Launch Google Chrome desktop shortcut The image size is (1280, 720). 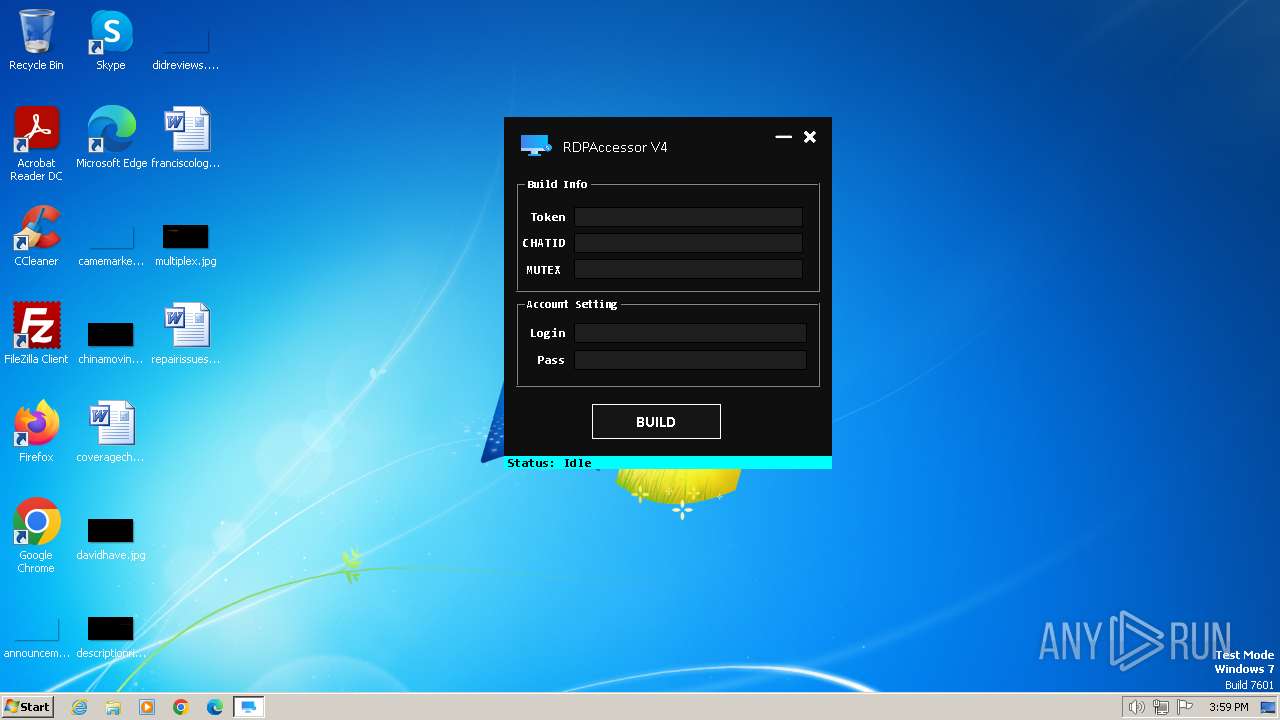coord(36,536)
